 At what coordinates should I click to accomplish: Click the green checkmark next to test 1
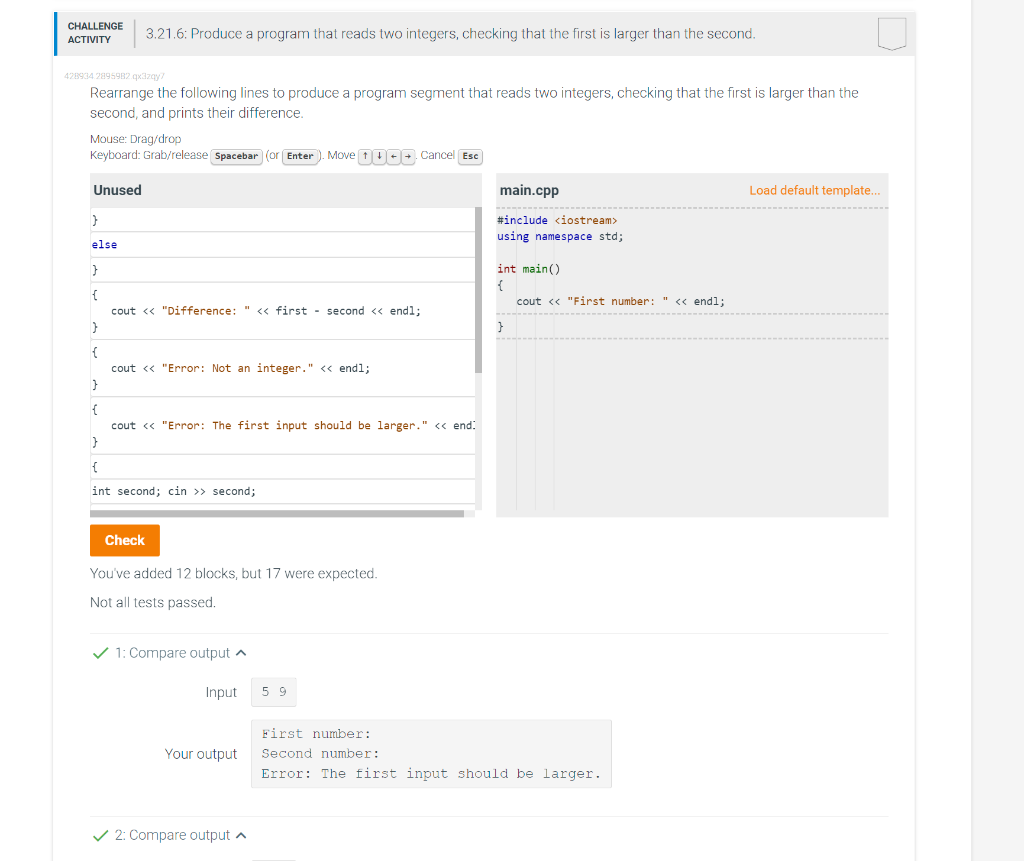click(x=100, y=652)
